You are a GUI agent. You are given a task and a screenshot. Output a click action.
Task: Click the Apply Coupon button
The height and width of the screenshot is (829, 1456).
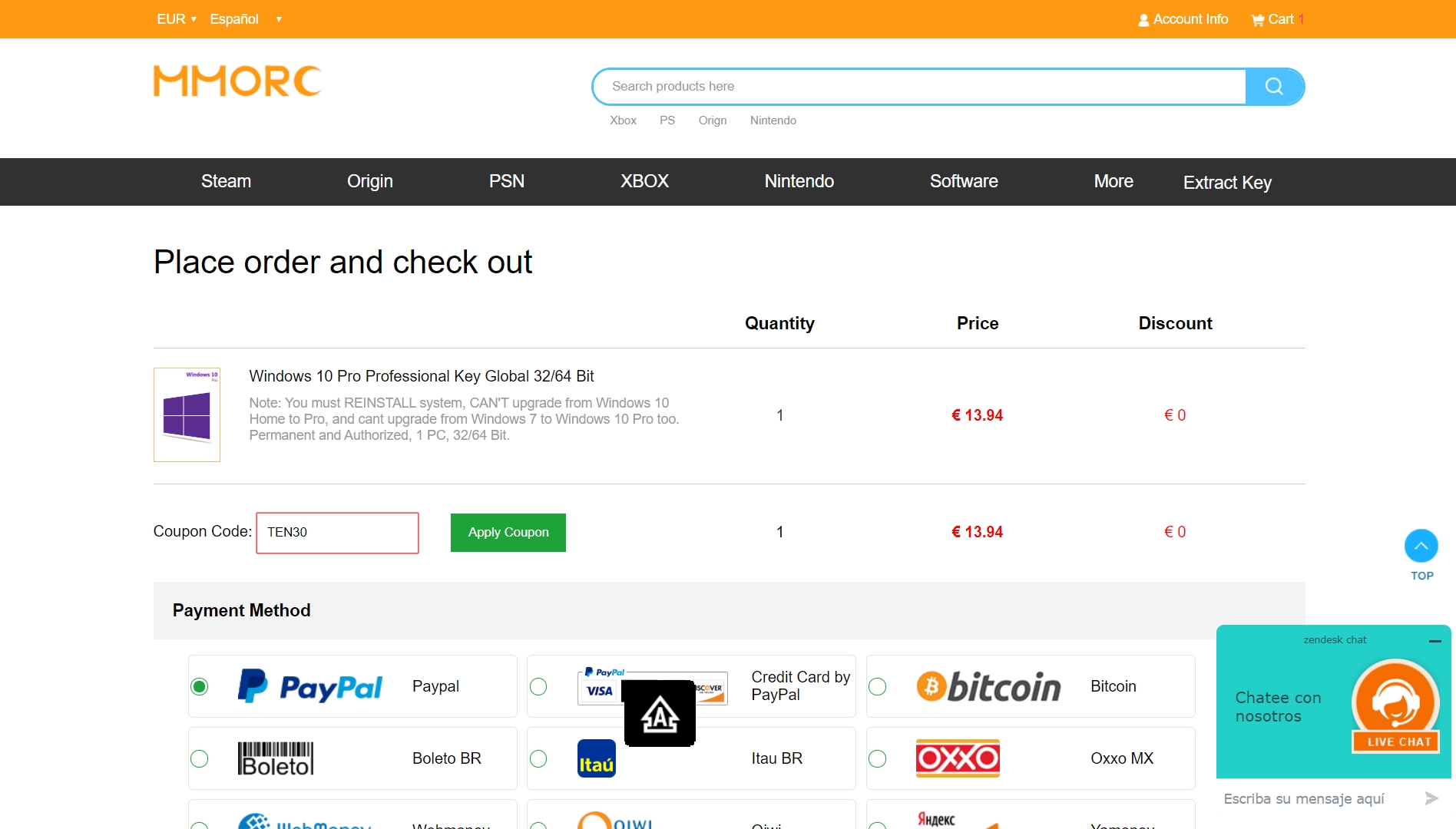[508, 533]
